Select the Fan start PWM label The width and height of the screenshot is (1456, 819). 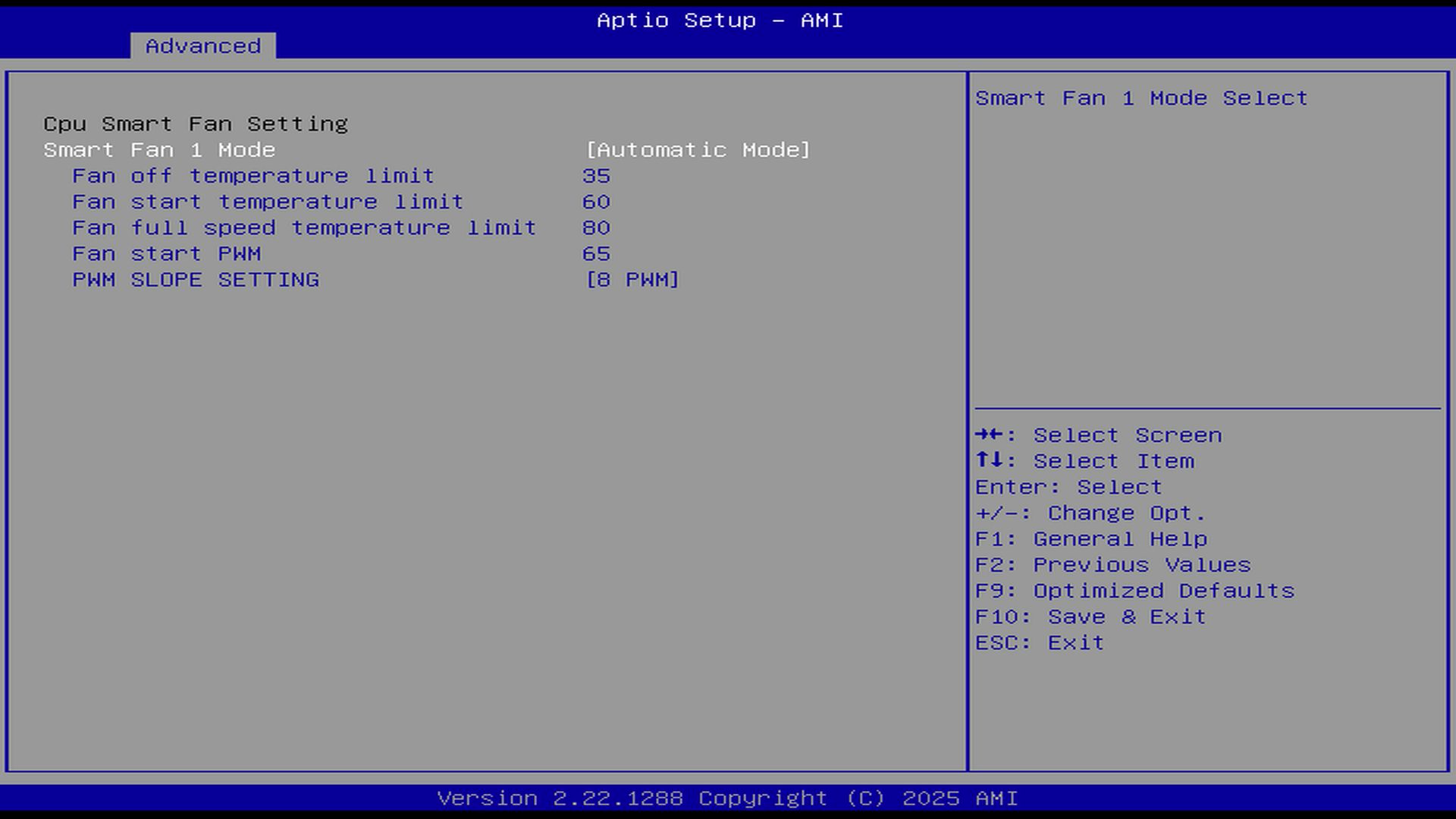[x=167, y=253]
